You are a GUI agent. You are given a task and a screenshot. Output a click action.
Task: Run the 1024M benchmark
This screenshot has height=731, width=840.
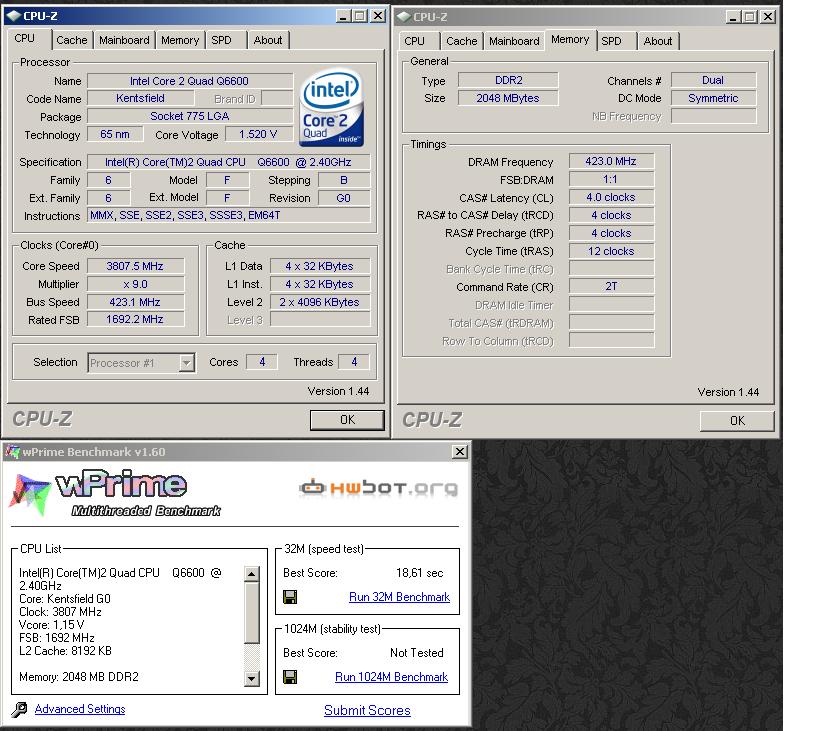(392, 677)
